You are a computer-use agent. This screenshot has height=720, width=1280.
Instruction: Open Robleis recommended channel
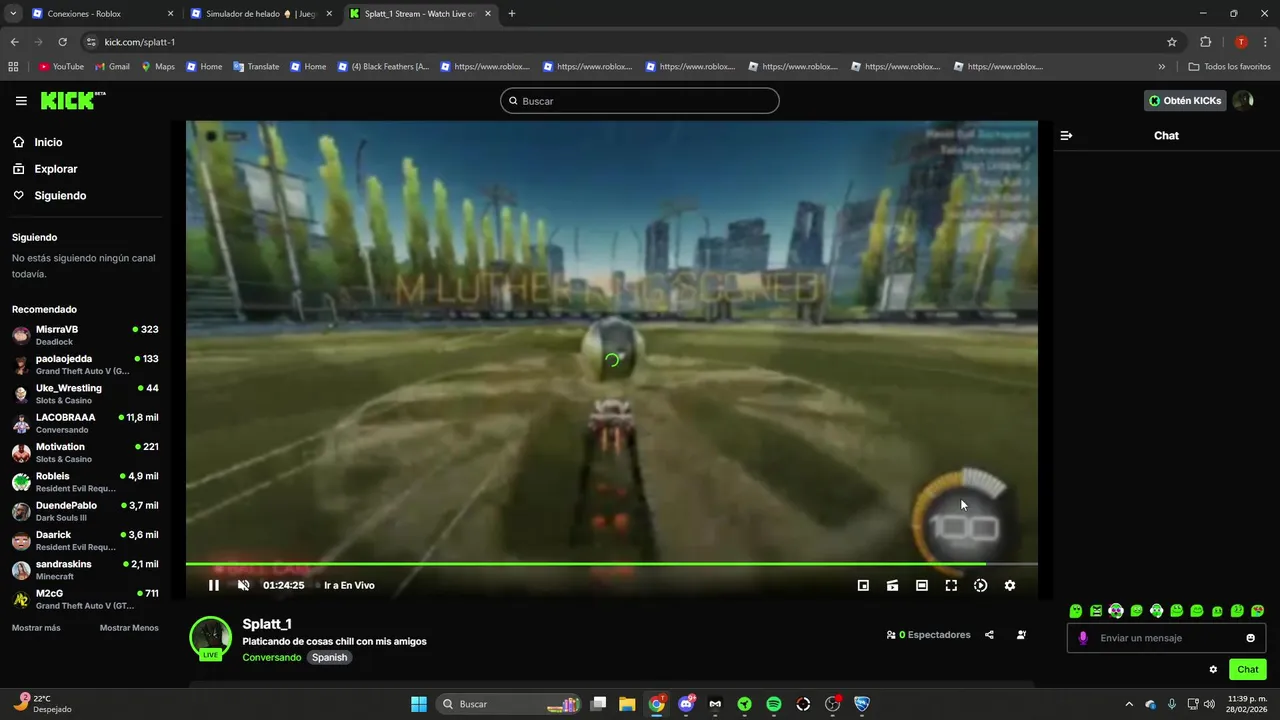(85, 482)
